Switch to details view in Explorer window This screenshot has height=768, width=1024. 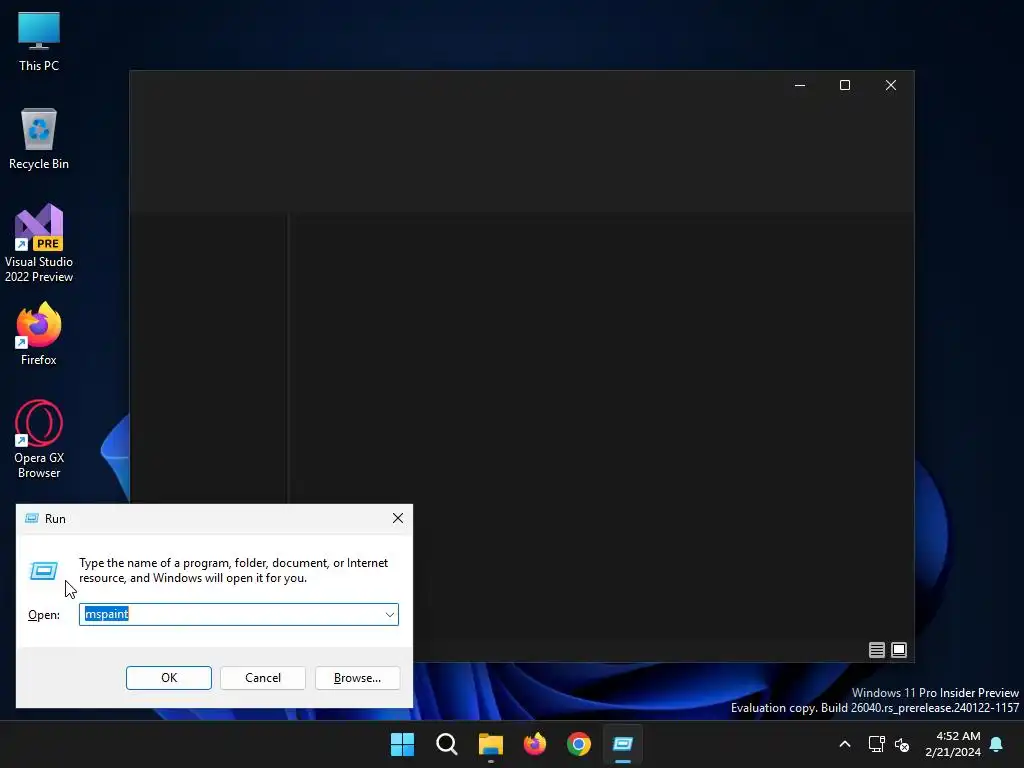click(x=876, y=650)
